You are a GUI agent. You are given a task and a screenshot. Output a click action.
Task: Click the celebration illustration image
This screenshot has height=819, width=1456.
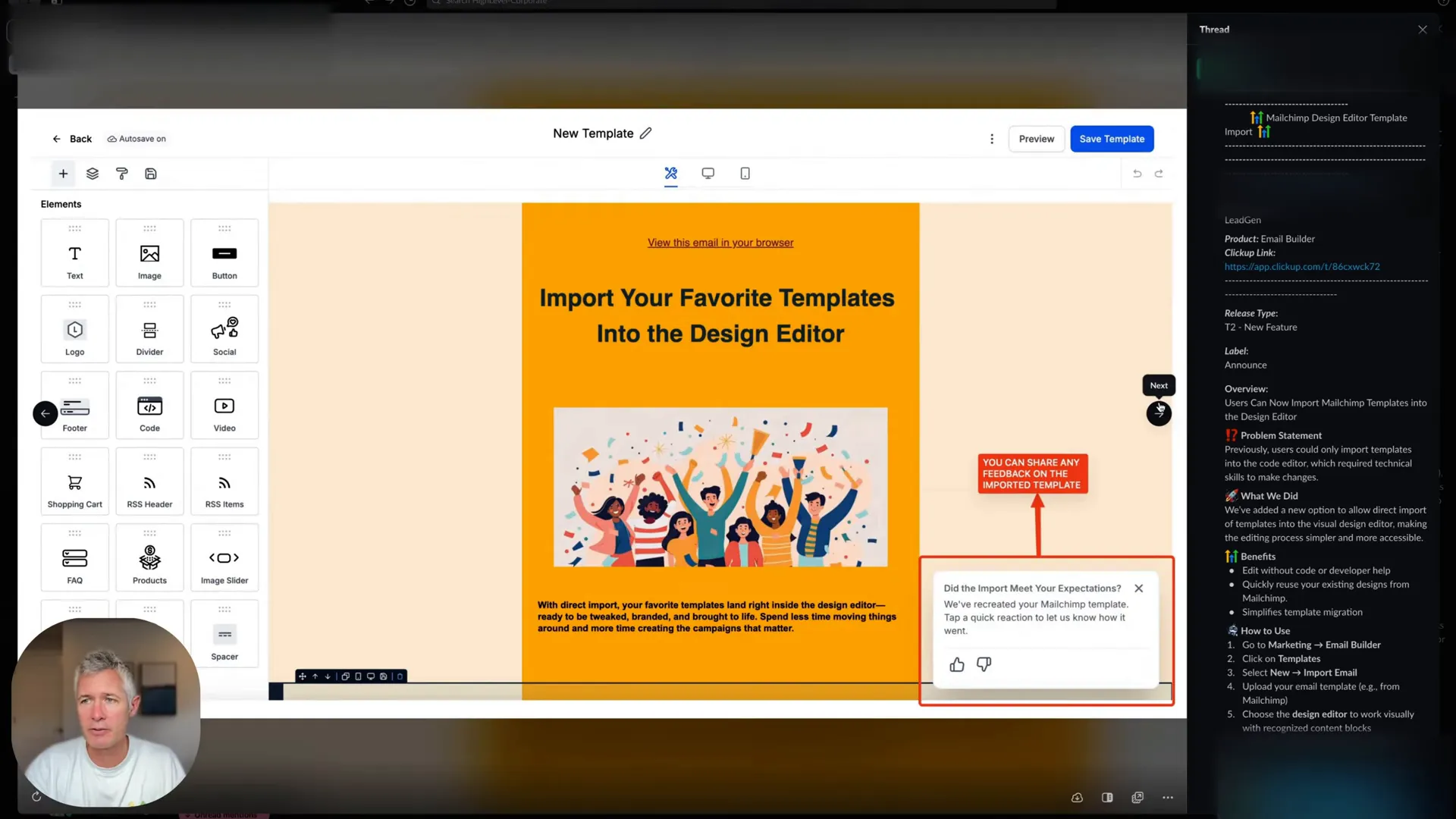[720, 487]
